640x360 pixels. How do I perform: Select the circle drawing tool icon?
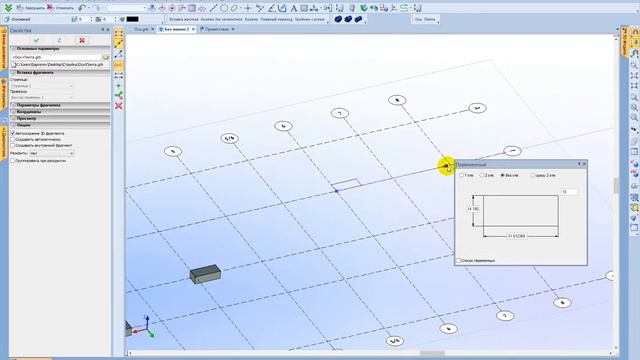224,8
